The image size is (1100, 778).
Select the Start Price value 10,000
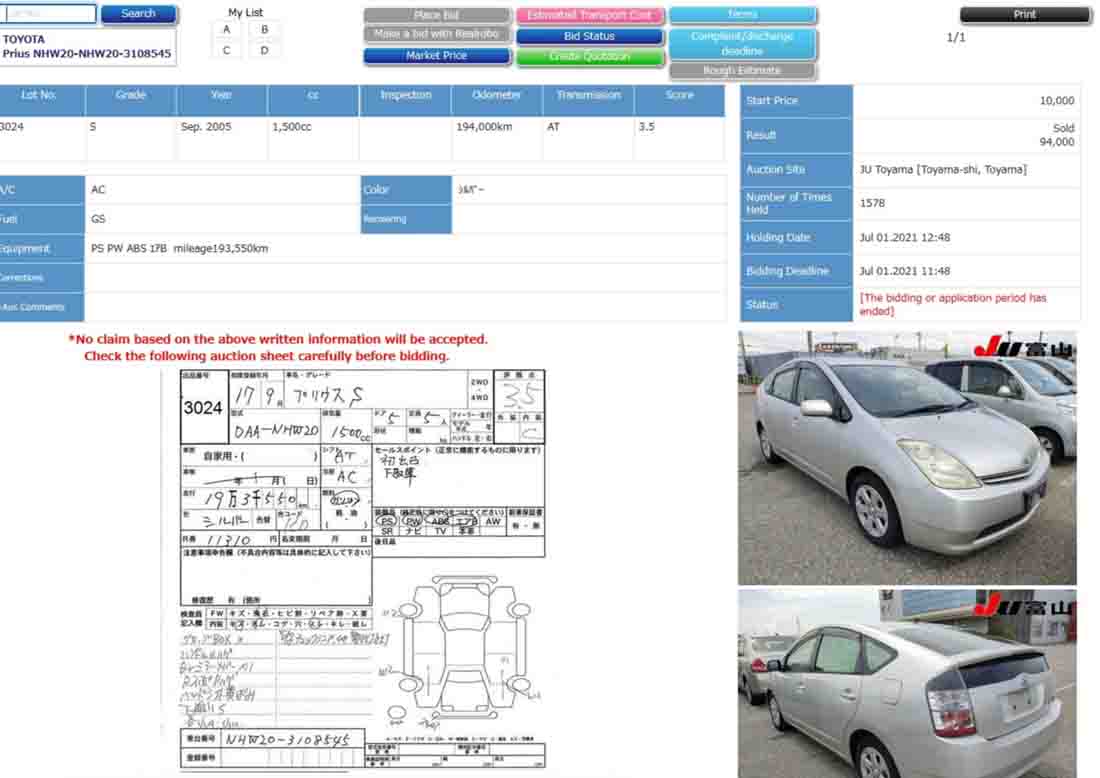(1057, 101)
